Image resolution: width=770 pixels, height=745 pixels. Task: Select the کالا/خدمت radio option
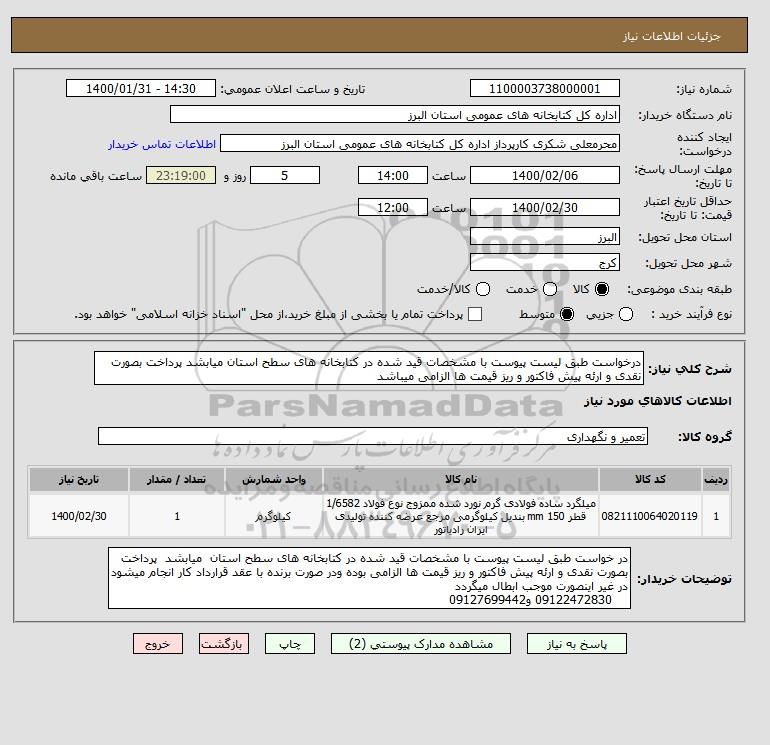click(483, 289)
